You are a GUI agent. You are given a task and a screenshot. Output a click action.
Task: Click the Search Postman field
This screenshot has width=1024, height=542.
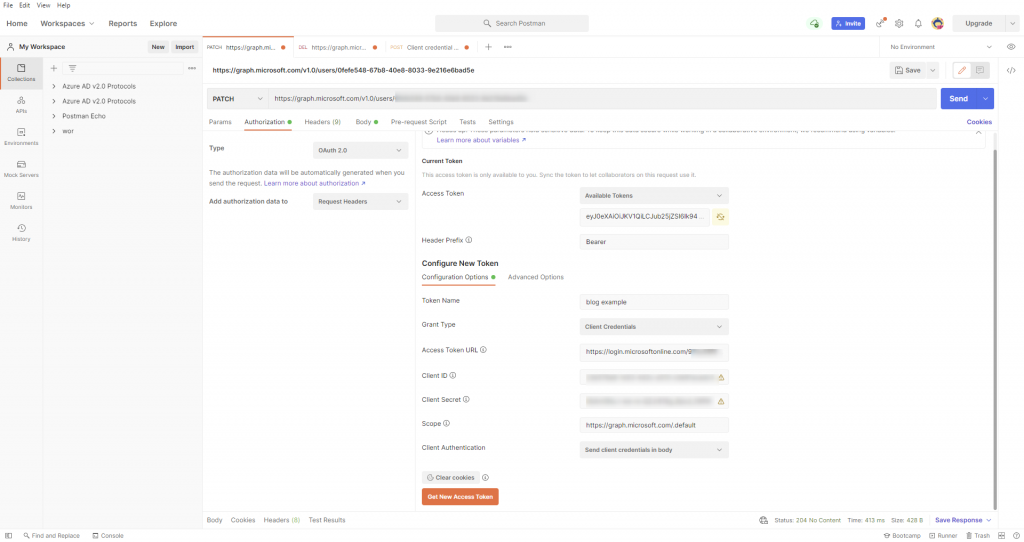512,24
